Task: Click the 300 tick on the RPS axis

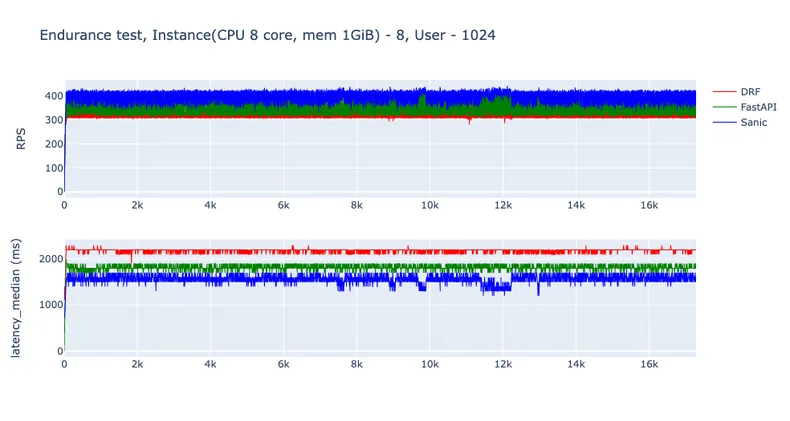Action: pyautogui.click(x=54, y=120)
